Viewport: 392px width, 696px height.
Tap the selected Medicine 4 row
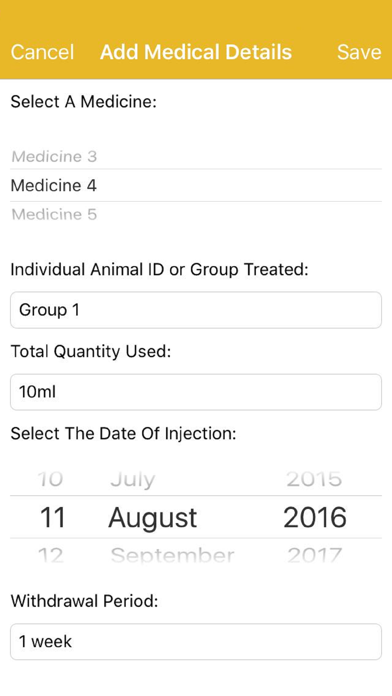coord(196,185)
